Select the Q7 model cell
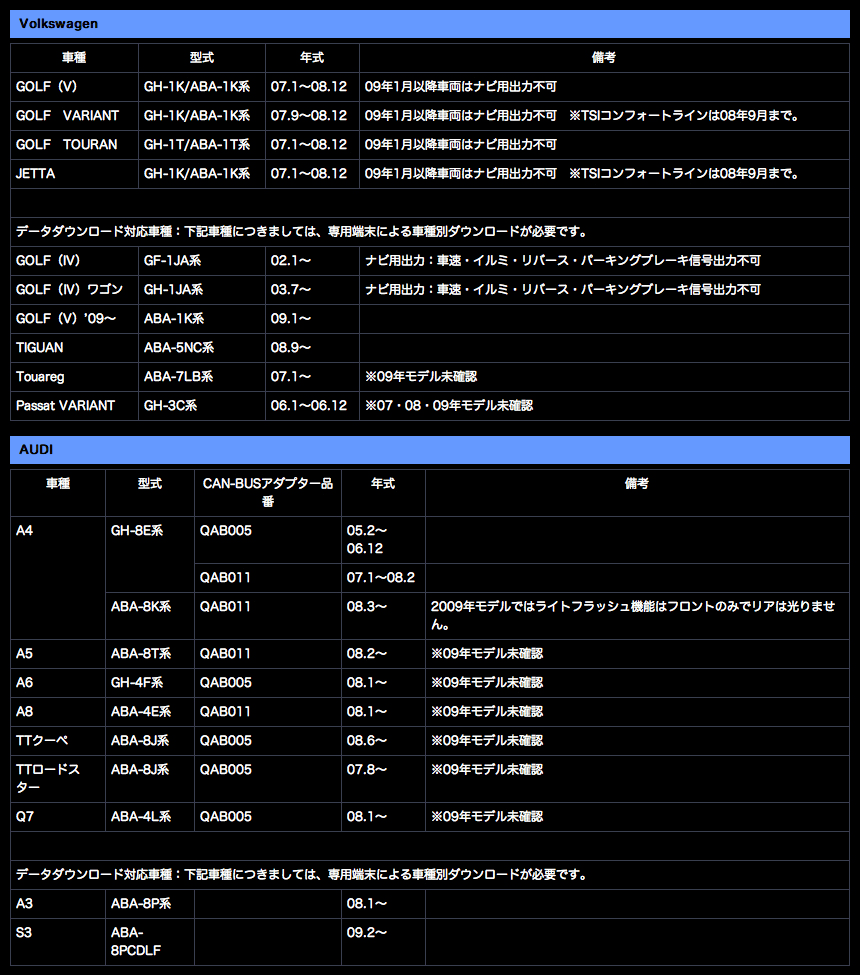The image size is (860, 975). click(58, 817)
